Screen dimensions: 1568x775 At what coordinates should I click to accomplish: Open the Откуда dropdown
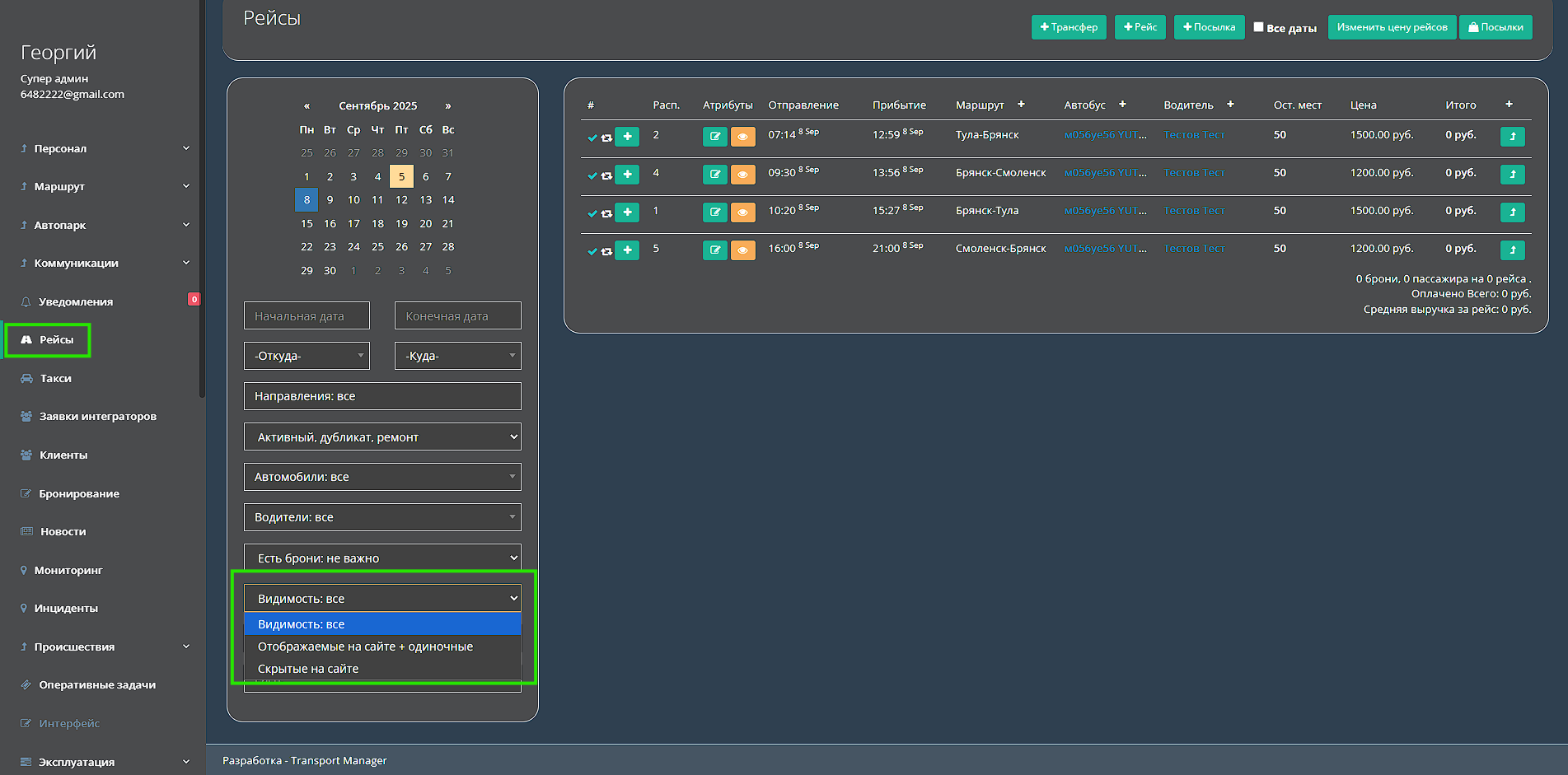pyautogui.click(x=307, y=356)
